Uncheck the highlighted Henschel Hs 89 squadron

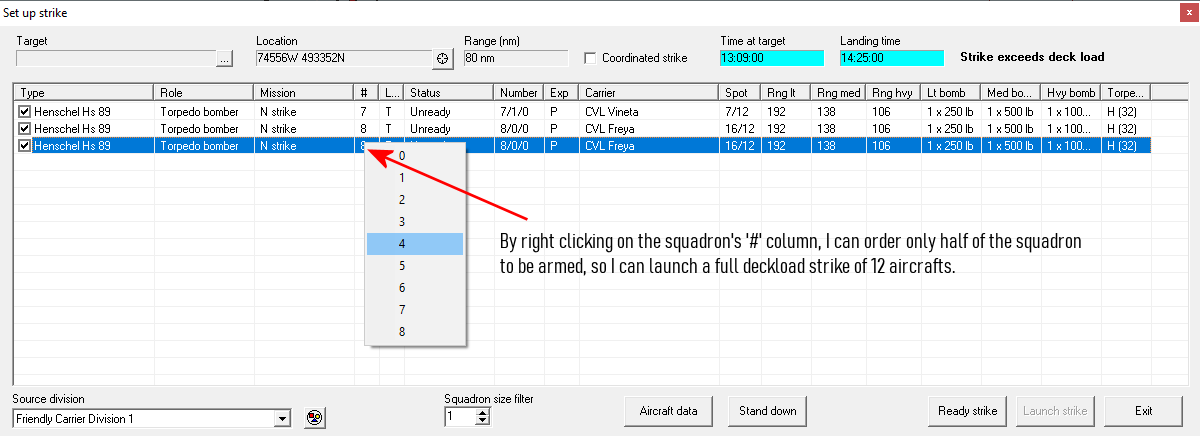coord(25,146)
